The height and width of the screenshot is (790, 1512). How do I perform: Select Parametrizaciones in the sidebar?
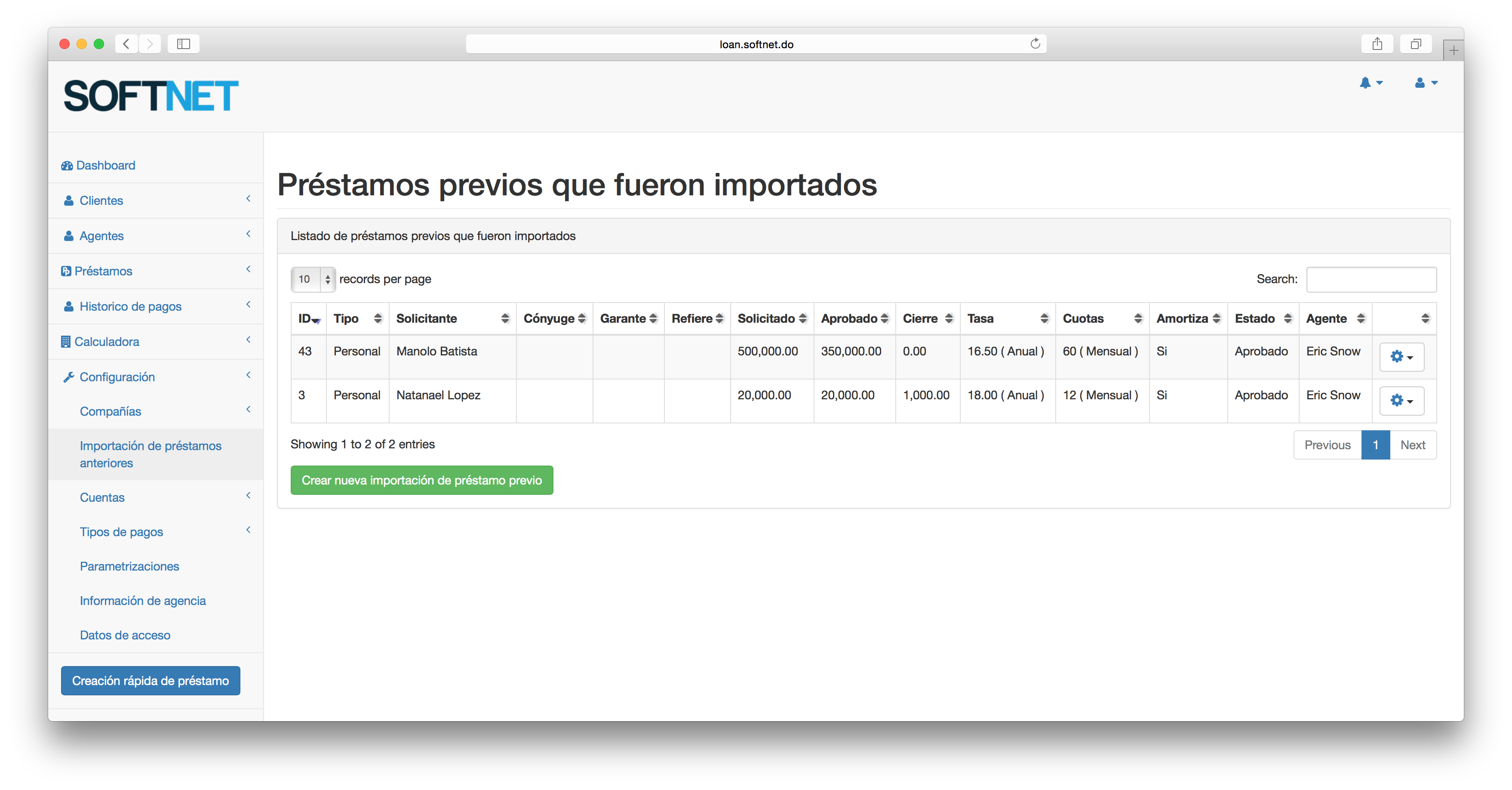tap(129, 566)
